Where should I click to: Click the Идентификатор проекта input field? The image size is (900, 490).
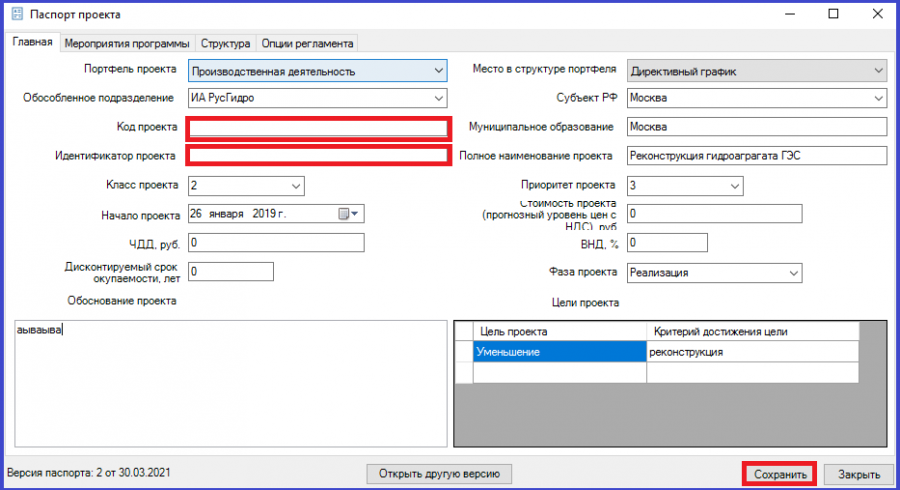pyautogui.click(x=318, y=155)
